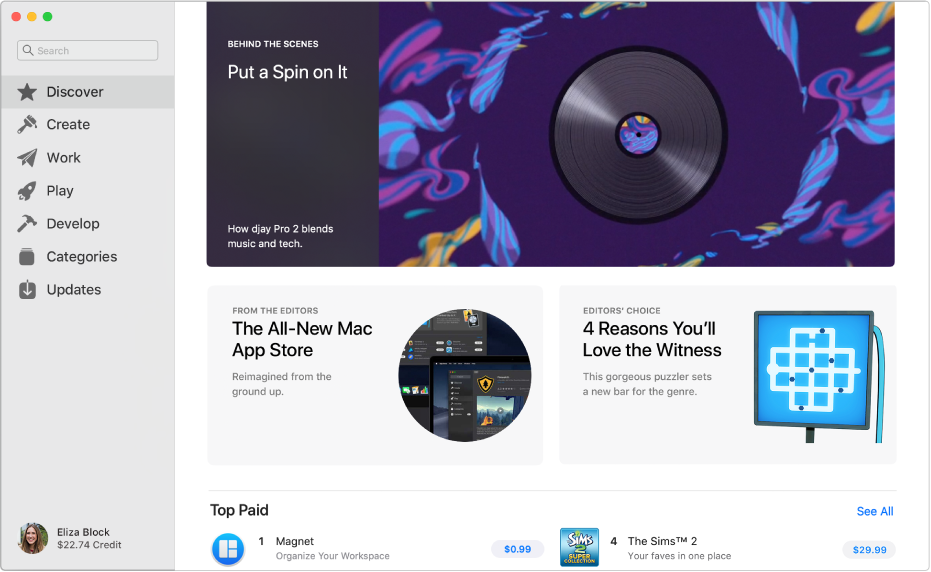Focus the Search field
The height and width of the screenshot is (572, 931).
pyautogui.click(x=88, y=50)
